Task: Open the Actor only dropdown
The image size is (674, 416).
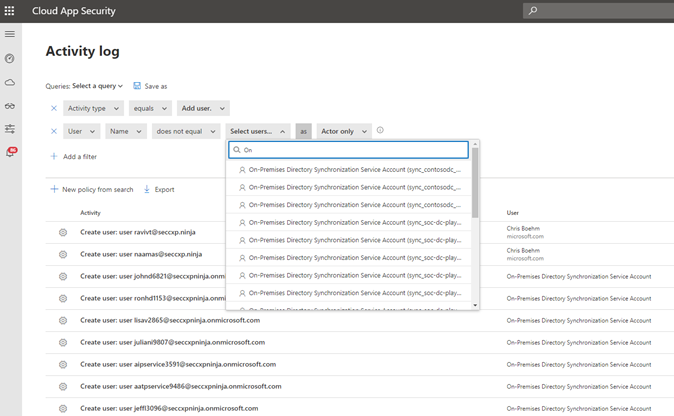Action: click(x=344, y=131)
